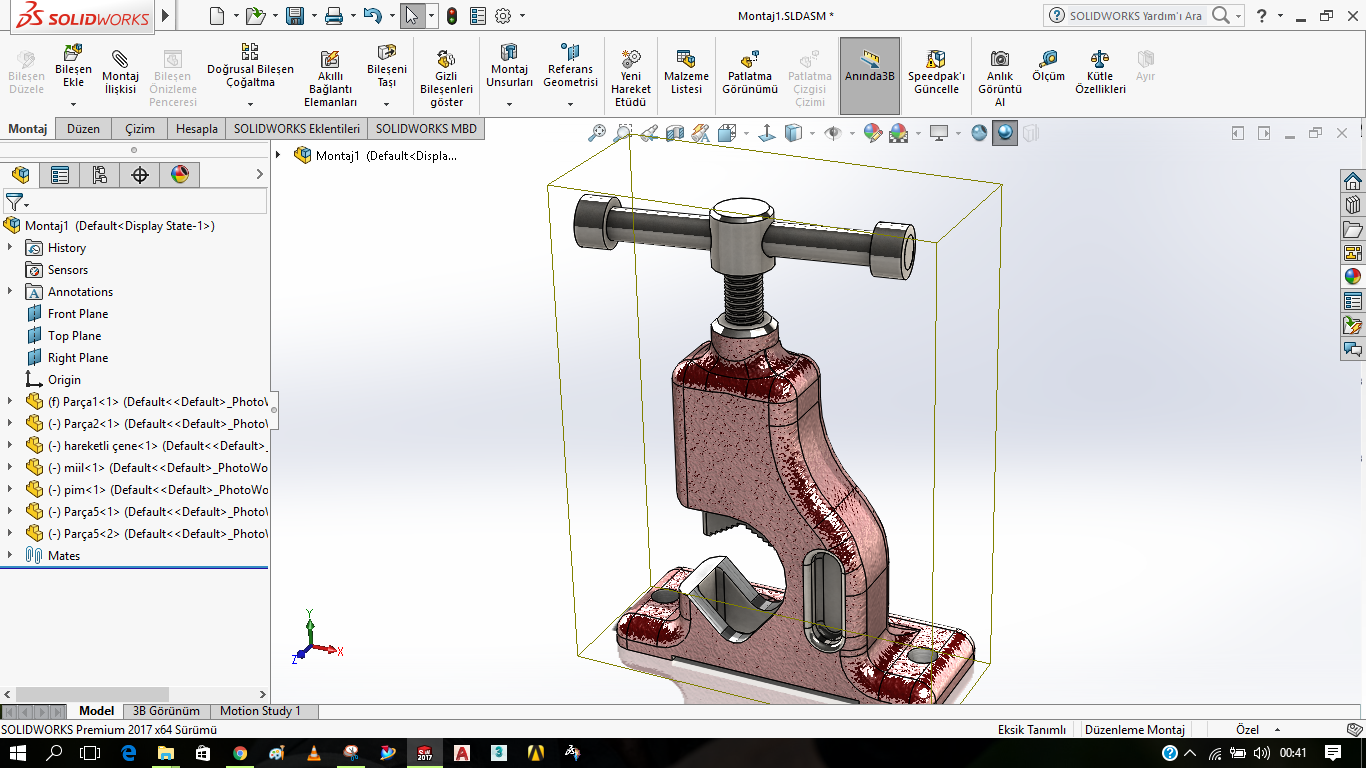1366x768 pixels.
Task: Expand the SOLIDWORKS menu arrow
Action: 166,15
